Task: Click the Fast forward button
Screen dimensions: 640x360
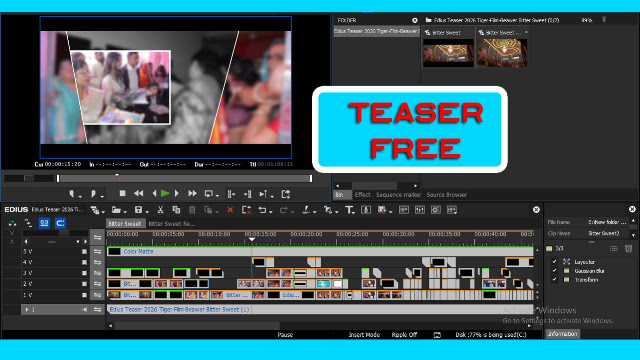Action: coord(192,193)
